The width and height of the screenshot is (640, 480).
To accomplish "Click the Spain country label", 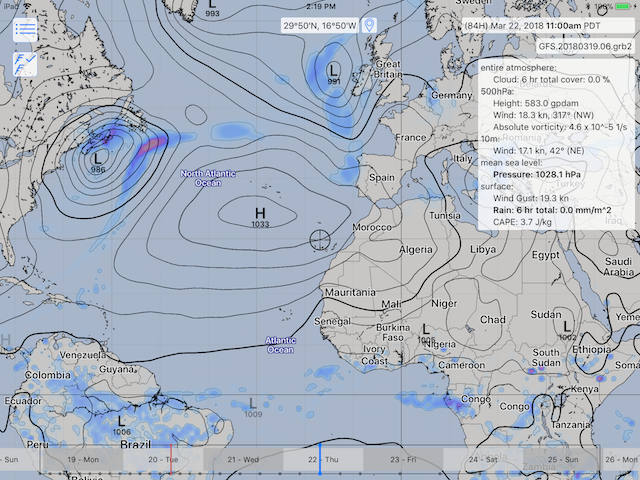I will tap(382, 178).
